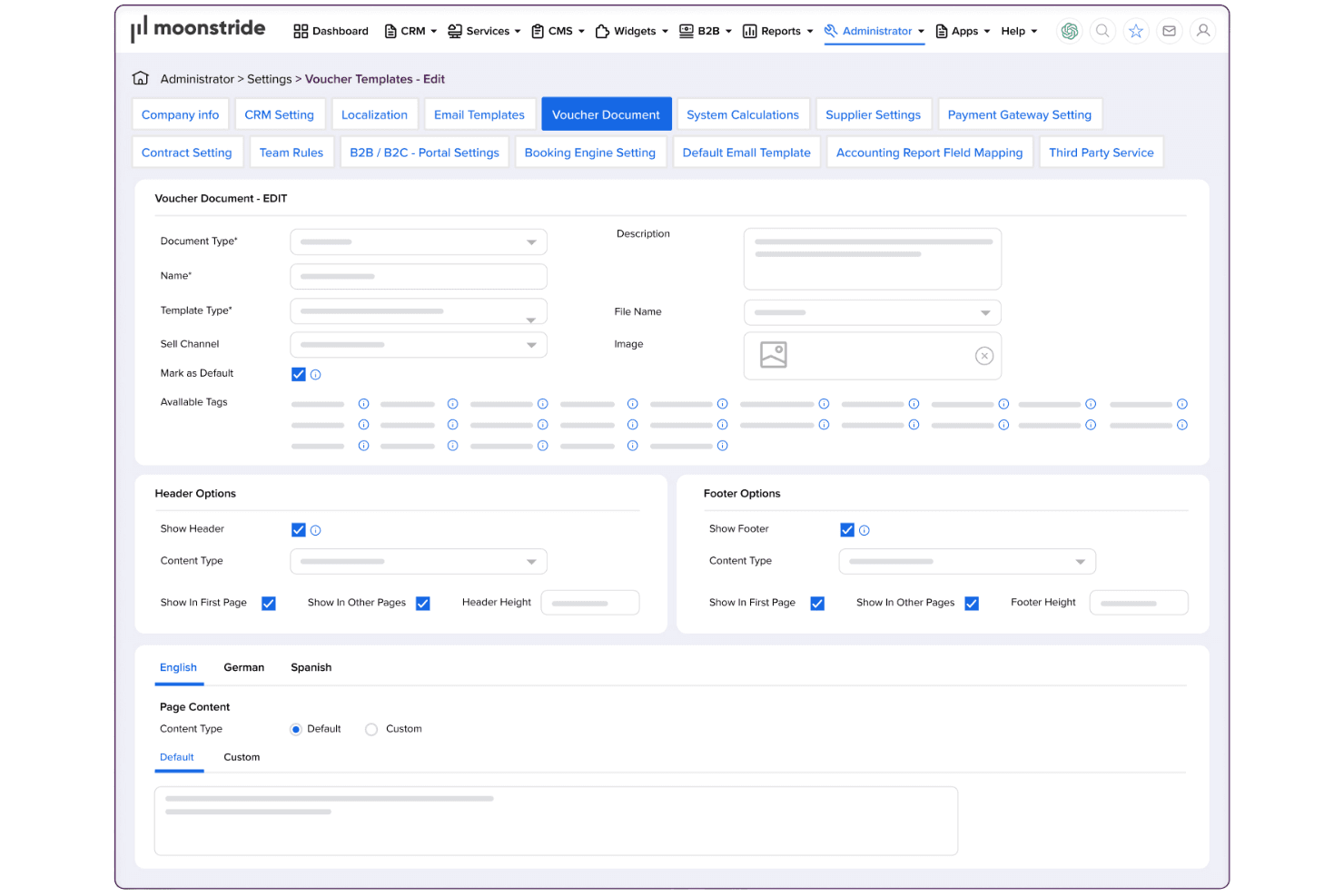Open the Document Type dropdown

point(419,242)
